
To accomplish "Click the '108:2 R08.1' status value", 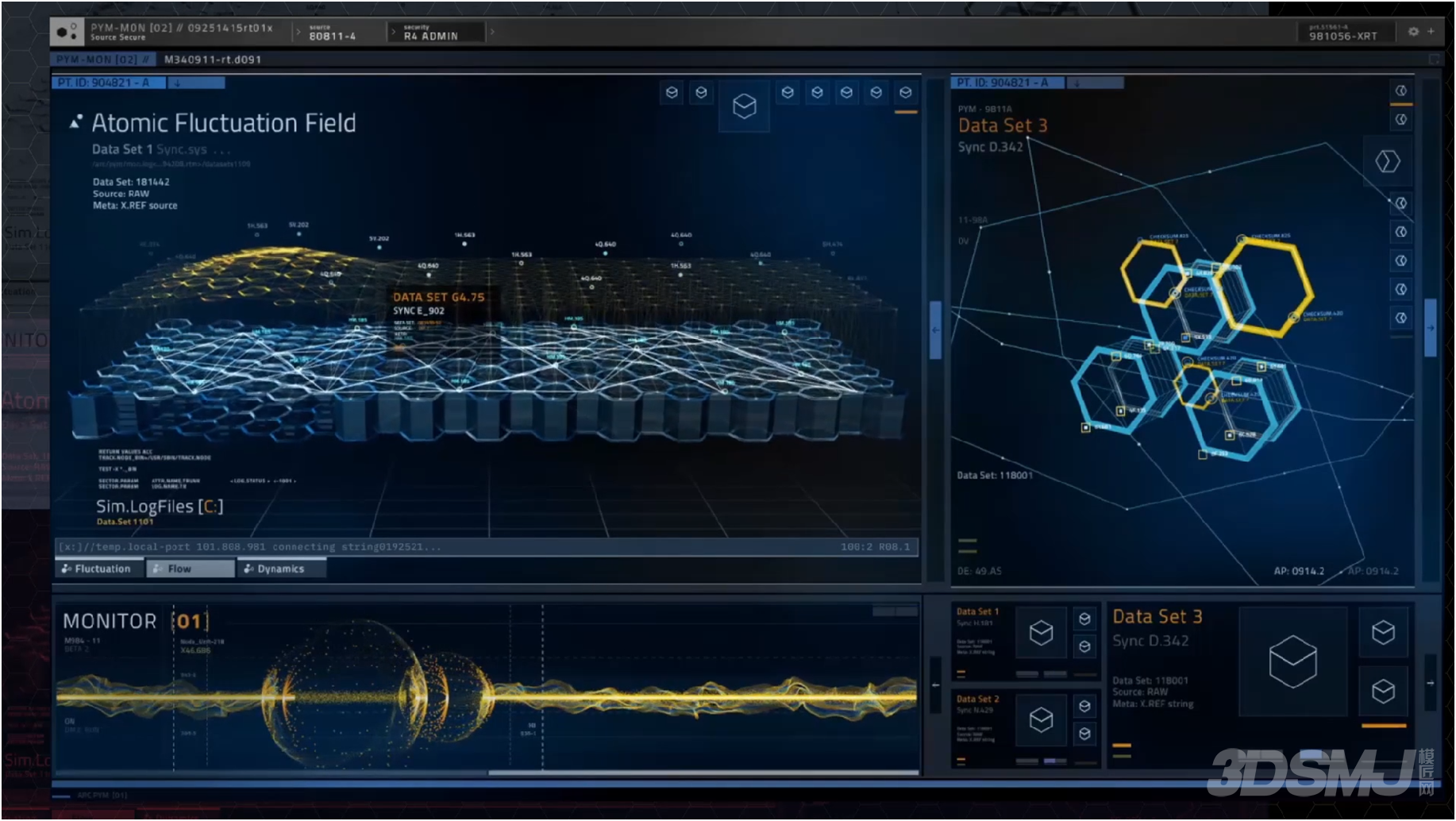I will pyautogui.click(x=875, y=547).
